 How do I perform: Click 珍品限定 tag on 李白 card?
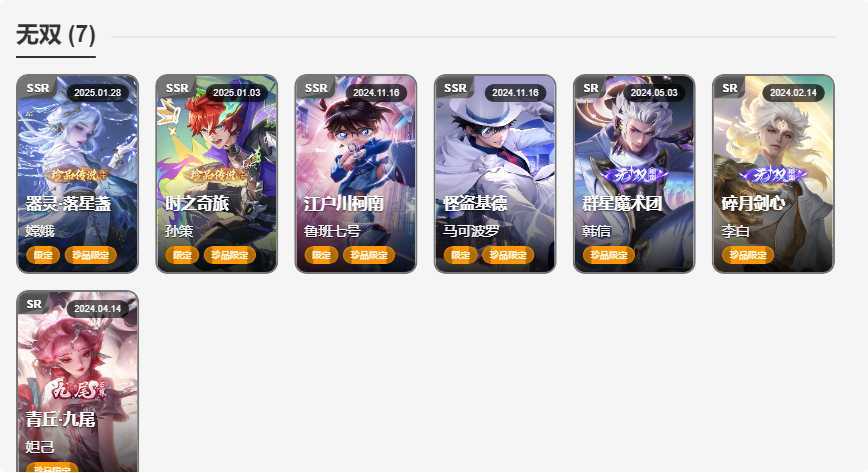pos(748,255)
